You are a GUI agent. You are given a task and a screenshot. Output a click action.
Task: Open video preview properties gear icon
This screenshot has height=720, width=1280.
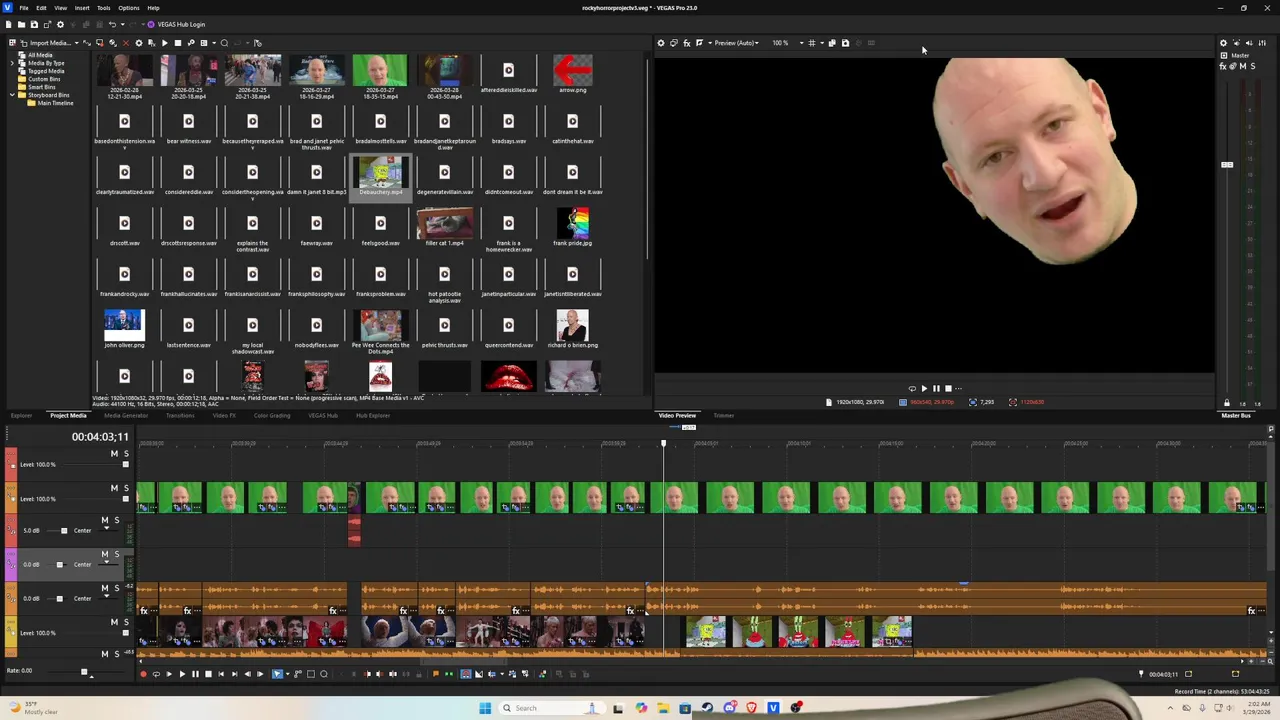click(x=660, y=43)
